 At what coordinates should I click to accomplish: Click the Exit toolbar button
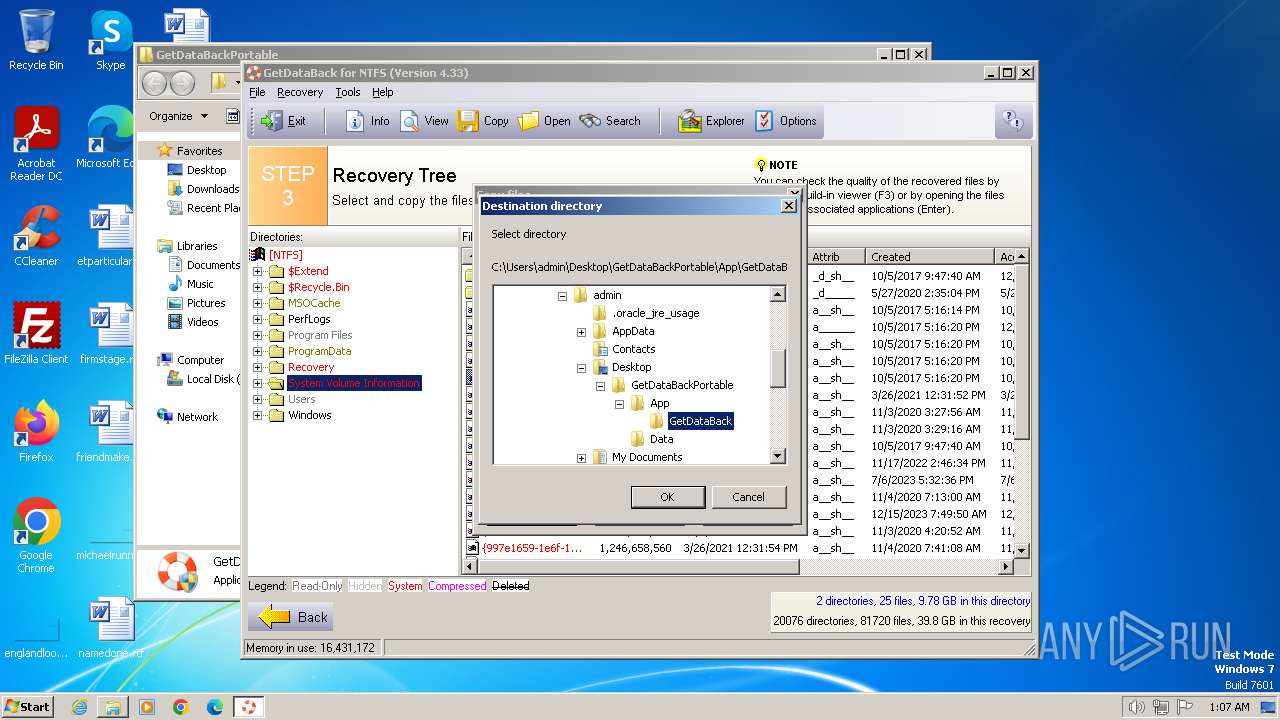(x=283, y=121)
